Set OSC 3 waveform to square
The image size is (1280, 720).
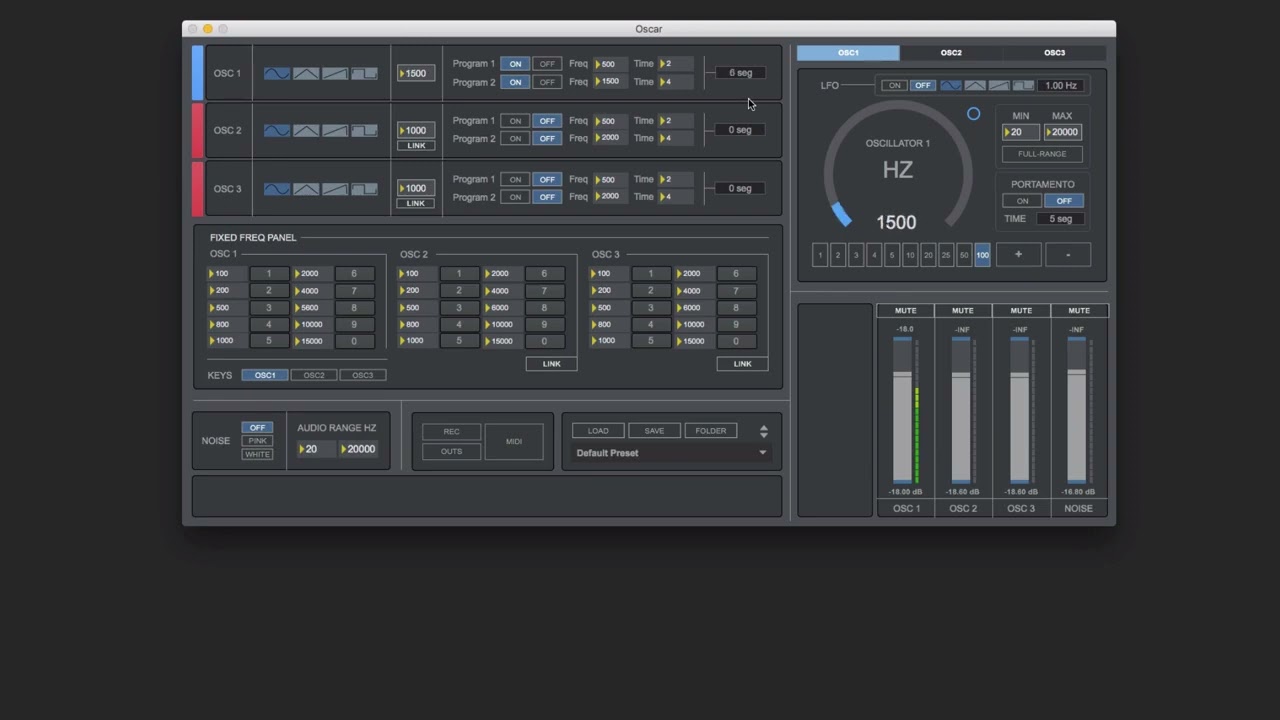click(x=364, y=188)
